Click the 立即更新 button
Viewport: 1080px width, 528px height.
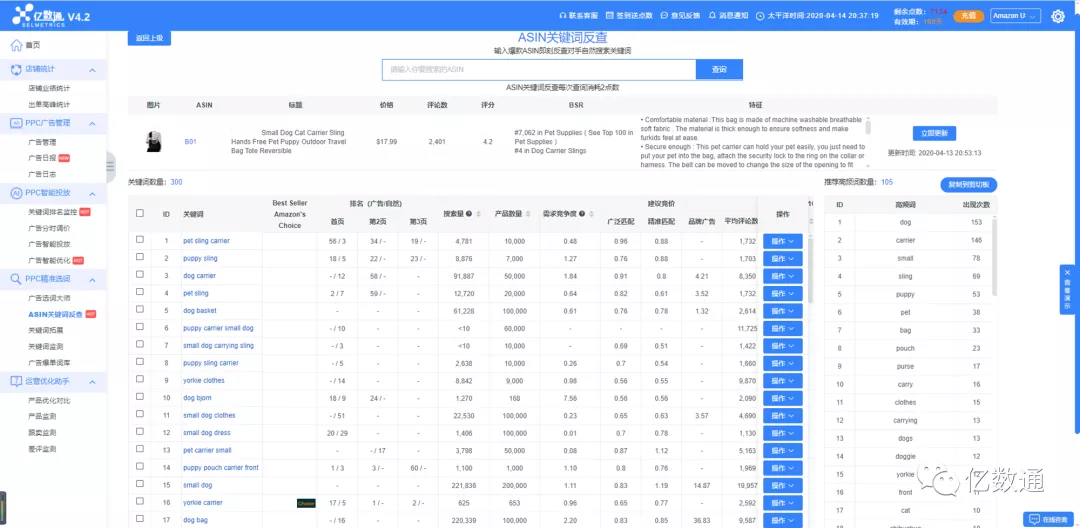(x=935, y=133)
